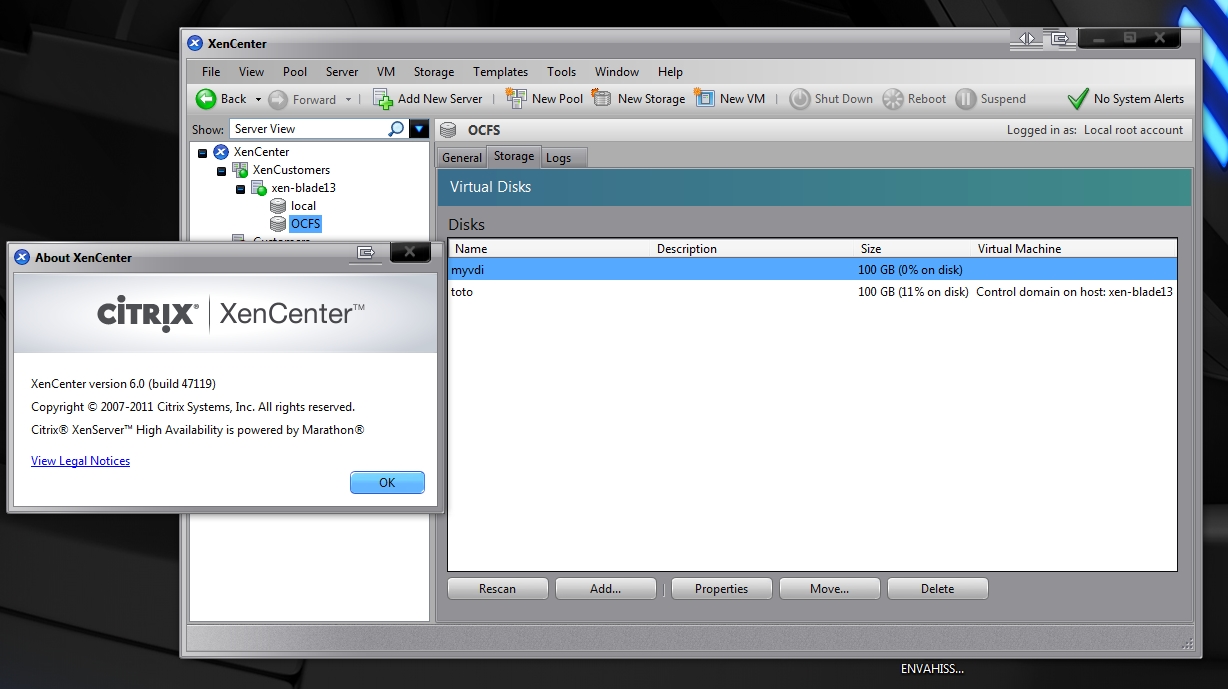This screenshot has width=1228, height=689.
Task: Click the New VM toolbar icon
Action: (x=705, y=99)
